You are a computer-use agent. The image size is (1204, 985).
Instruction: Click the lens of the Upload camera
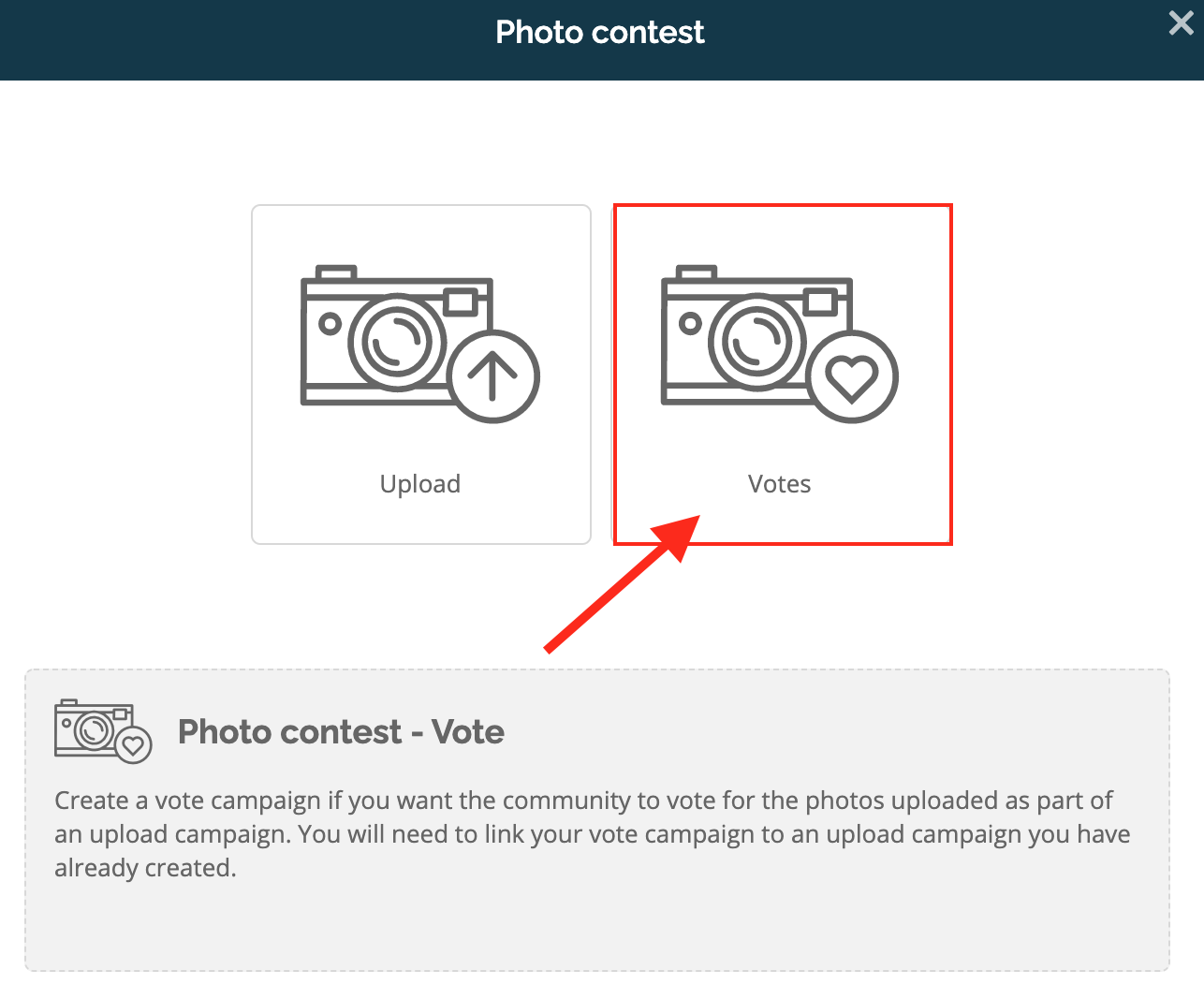click(397, 342)
